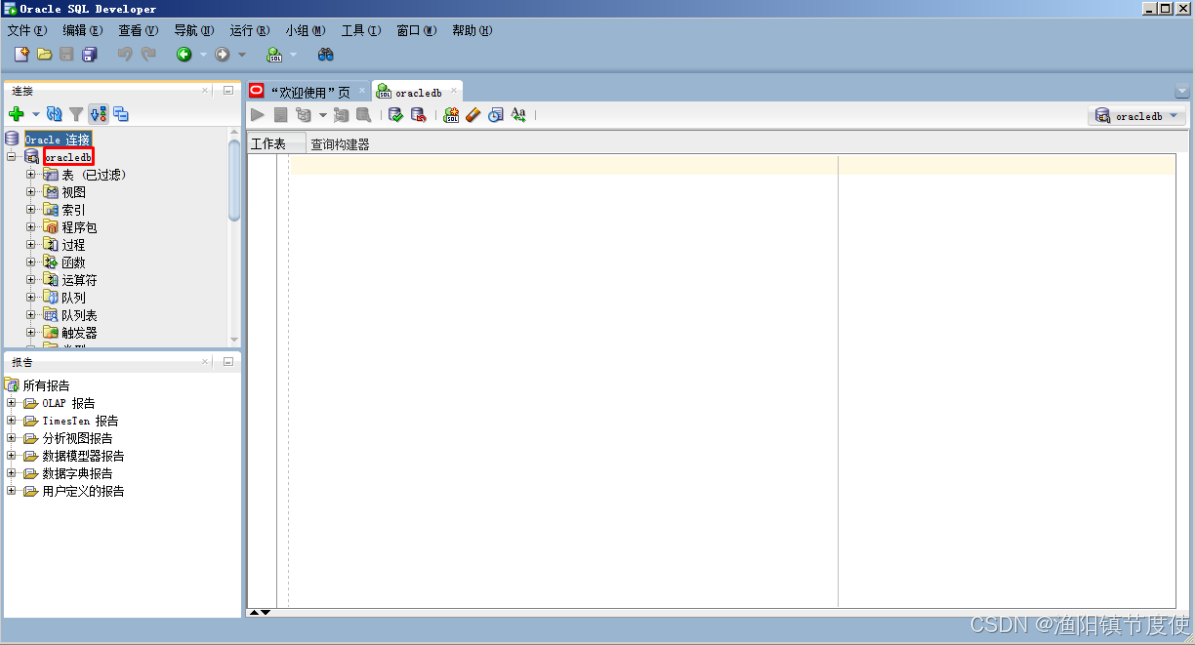Open the 工具 (T) menu
The image size is (1195, 645).
[360, 30]
